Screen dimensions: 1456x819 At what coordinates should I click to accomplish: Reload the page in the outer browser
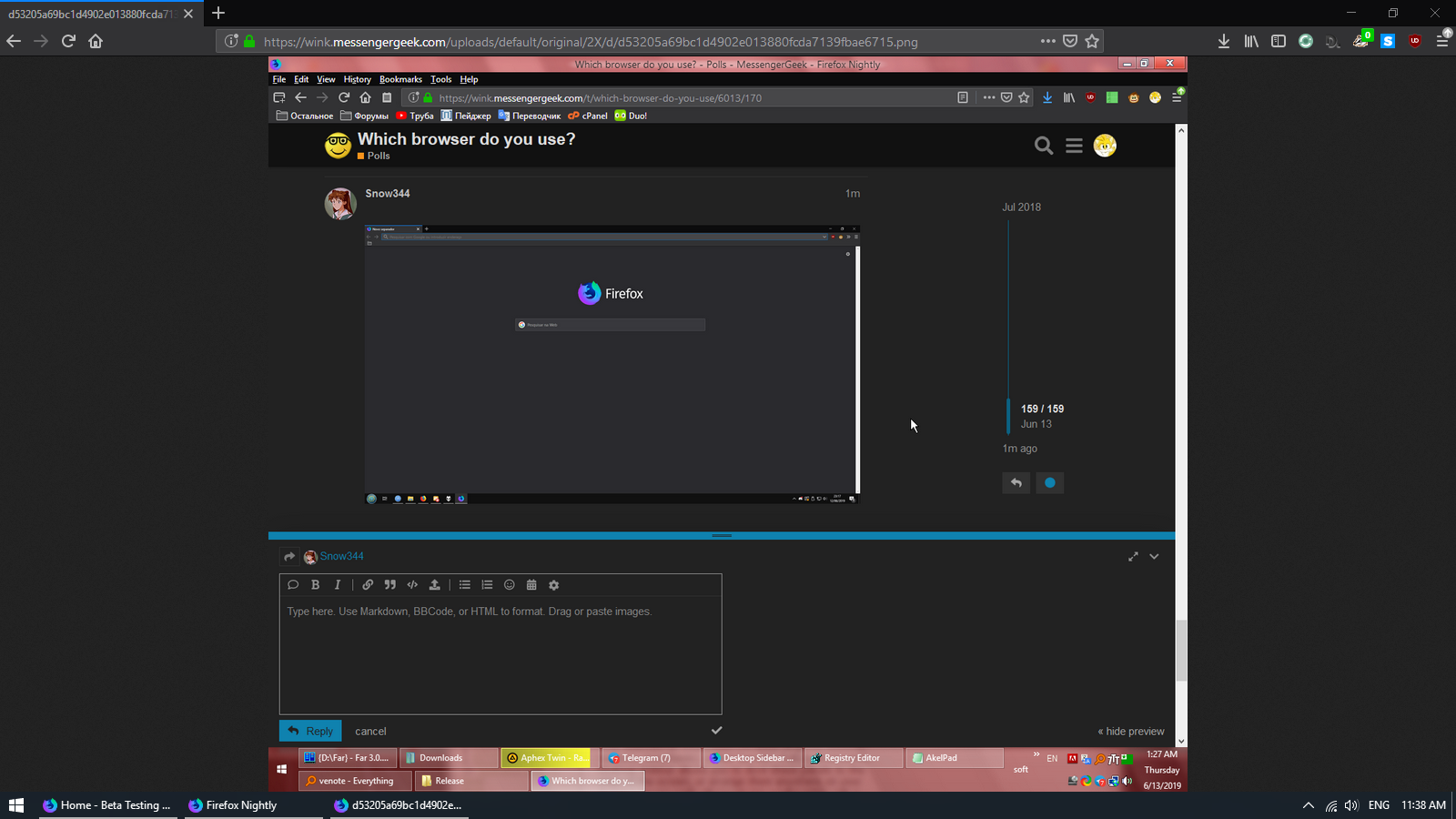[68, 41]
